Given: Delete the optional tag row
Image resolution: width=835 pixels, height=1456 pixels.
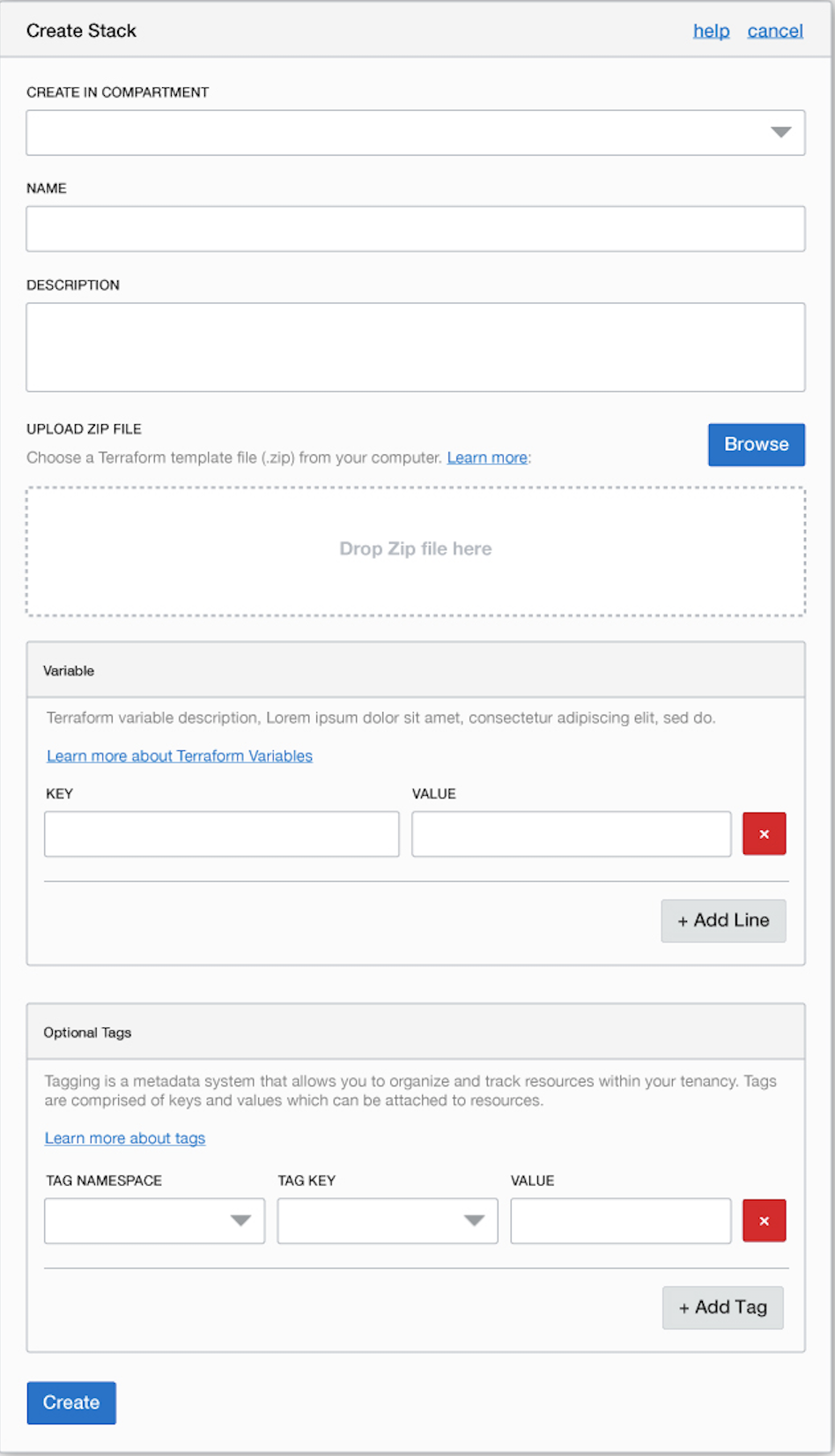Looking at the screenshot, I should (764, 1221).
